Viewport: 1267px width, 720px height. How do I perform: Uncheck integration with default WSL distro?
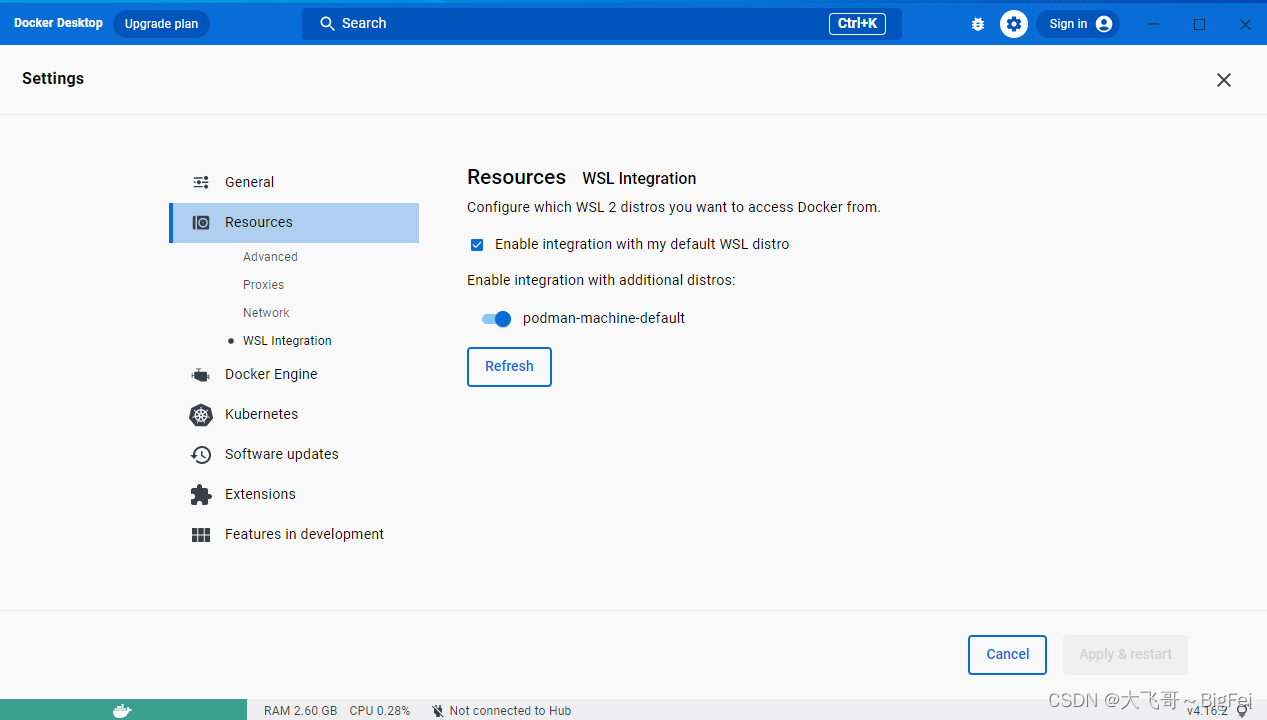[477, 244]
